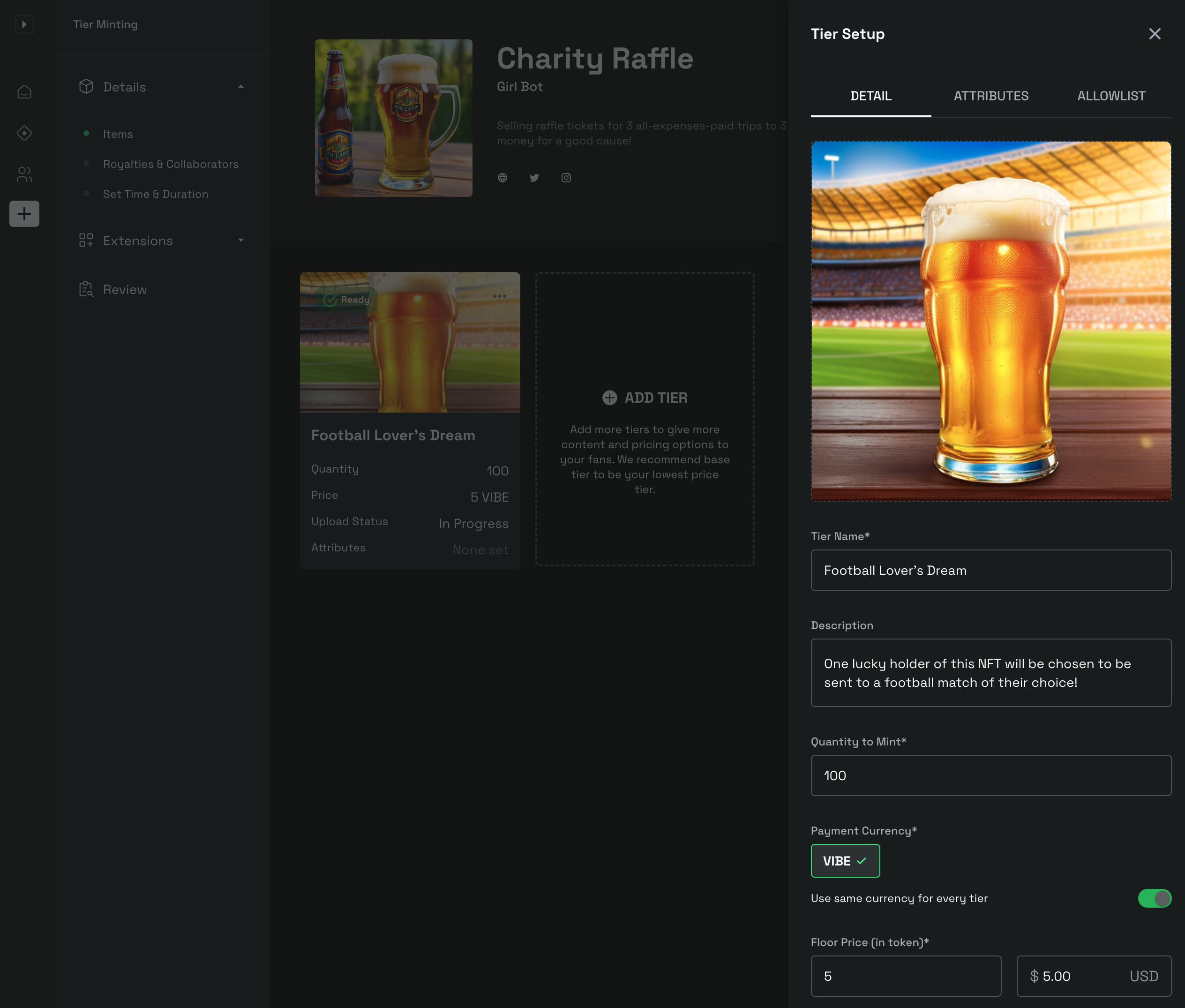Click the Add Tier button
Image resolution: width=1185 pixels, height=1008 pixels.
click(x=645, y=398)
